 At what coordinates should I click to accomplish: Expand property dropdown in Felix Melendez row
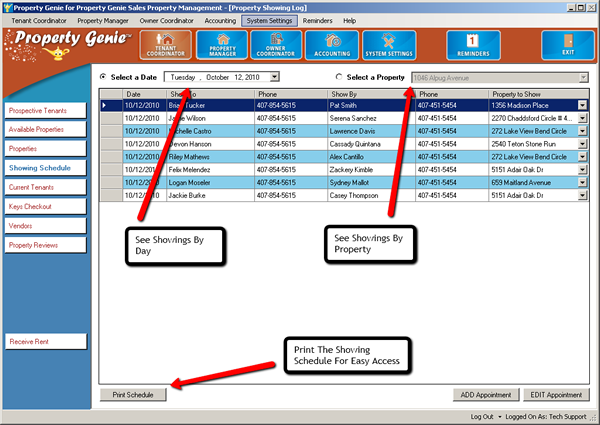(x=582, y=169)
